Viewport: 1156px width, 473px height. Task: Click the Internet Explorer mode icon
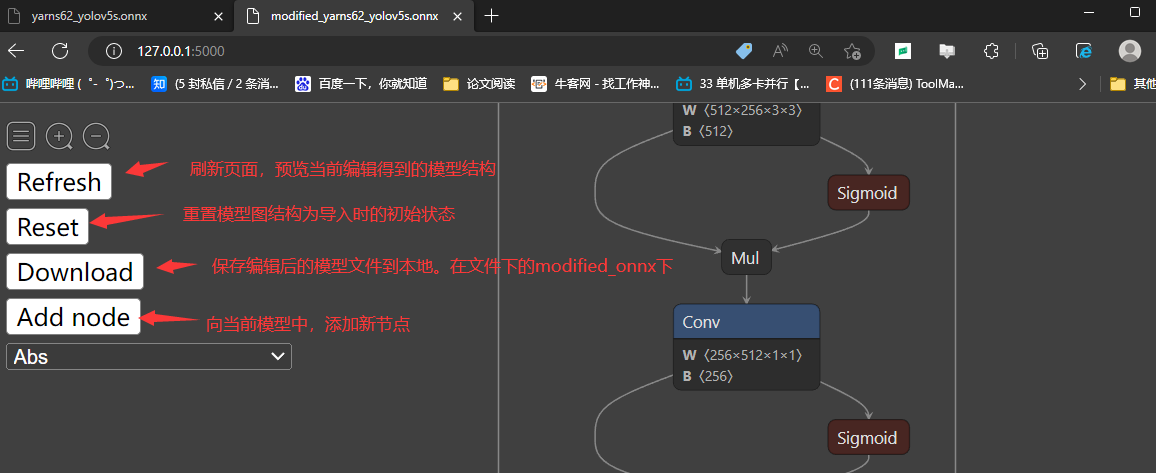[x=1084, y=51]
